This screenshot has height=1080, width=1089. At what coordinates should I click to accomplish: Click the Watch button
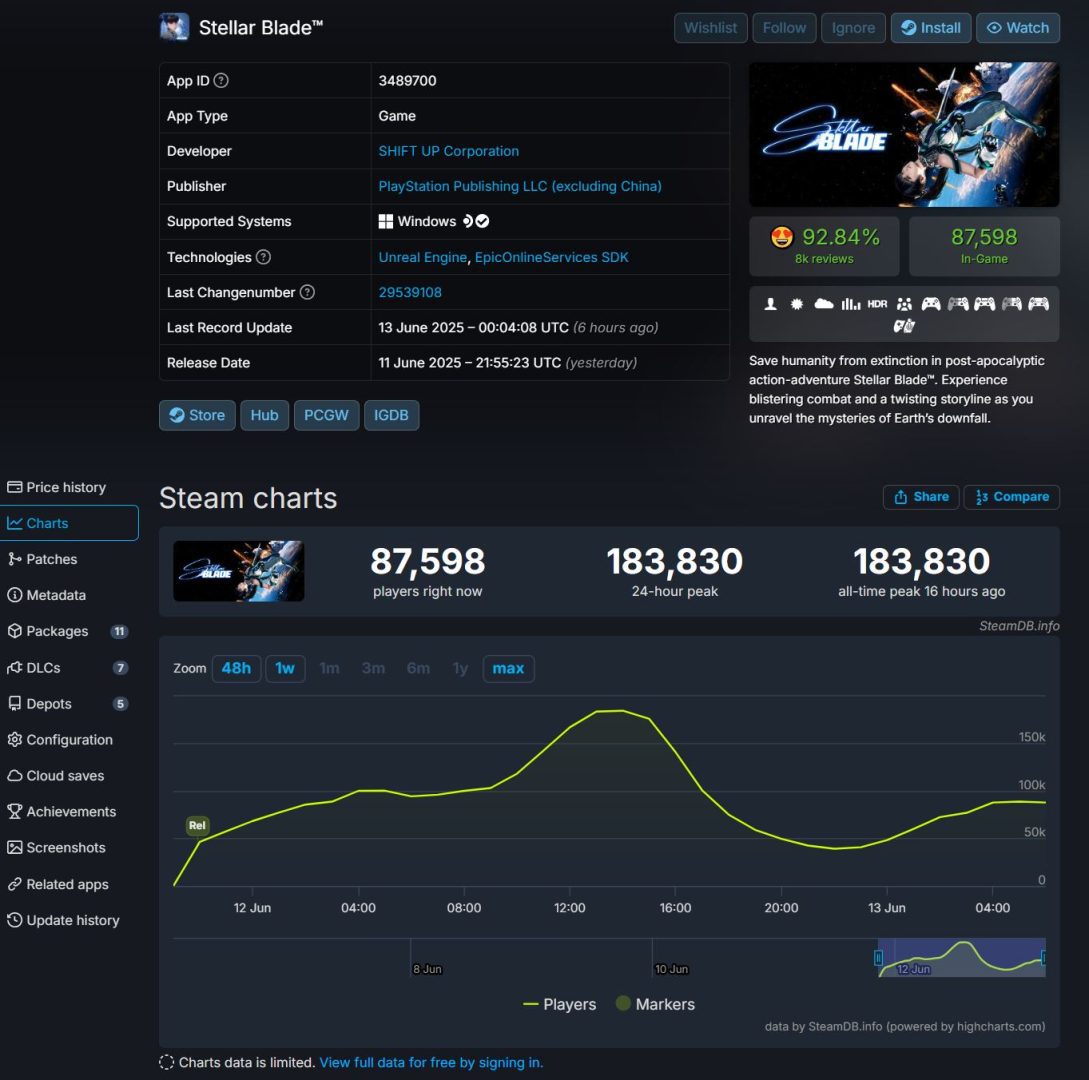coord(1017,28)
